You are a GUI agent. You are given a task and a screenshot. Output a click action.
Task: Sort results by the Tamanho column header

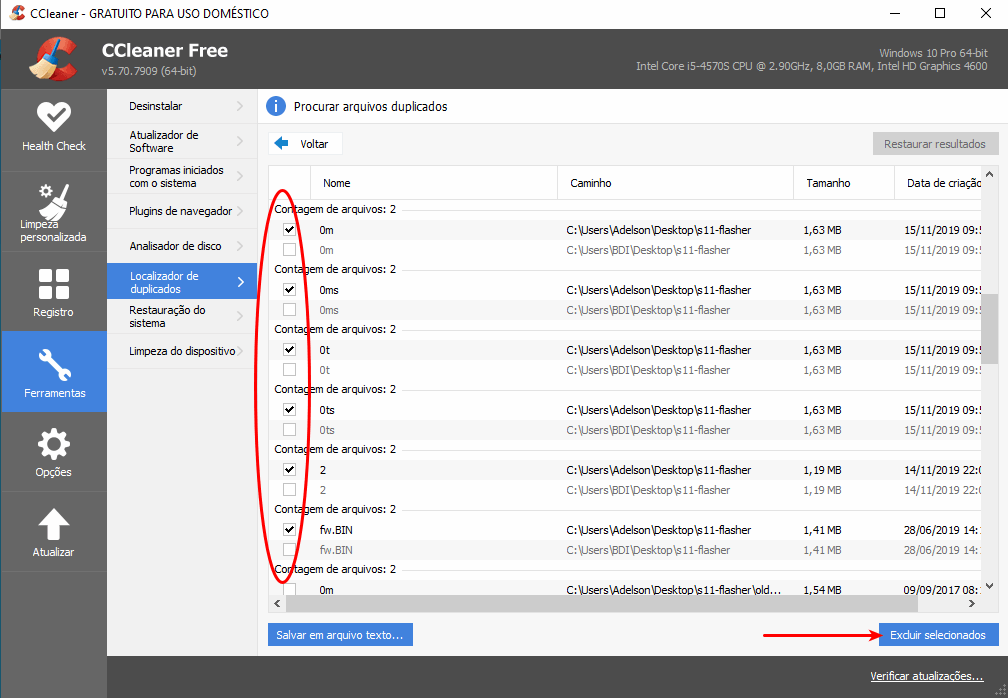844,183
